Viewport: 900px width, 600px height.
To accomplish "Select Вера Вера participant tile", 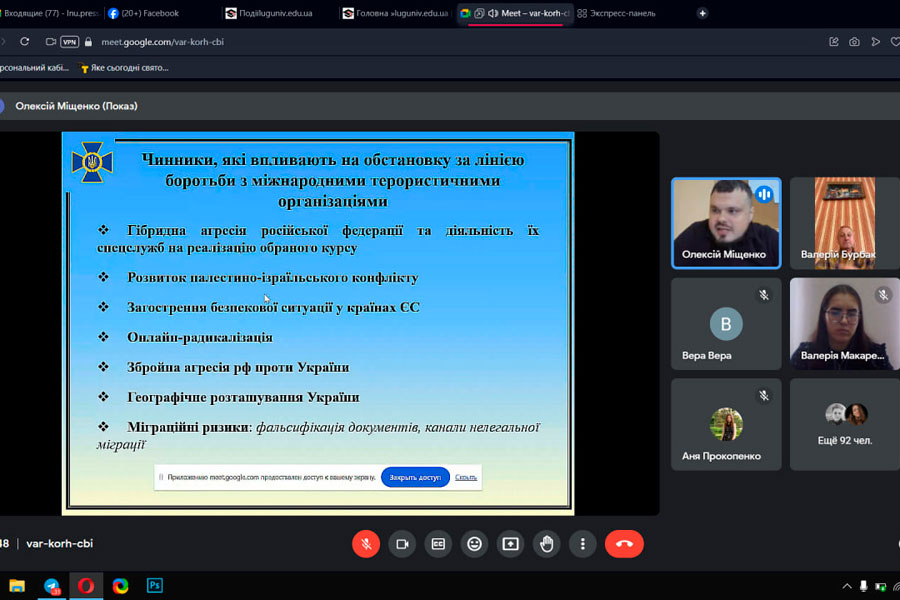I will coord(726,324).
